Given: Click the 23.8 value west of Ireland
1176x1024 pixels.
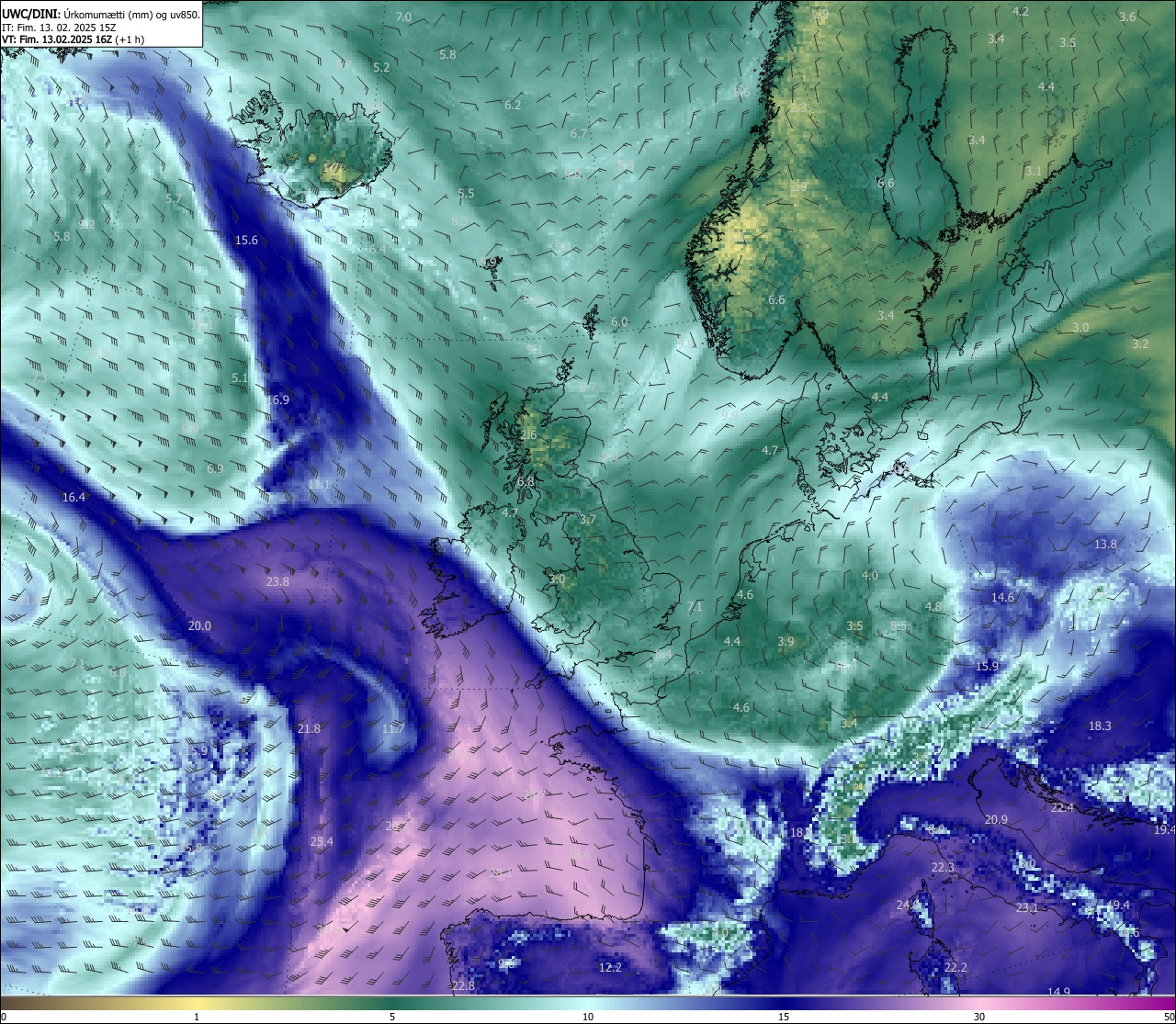Looking at the screenshot, I should [277, 581].
